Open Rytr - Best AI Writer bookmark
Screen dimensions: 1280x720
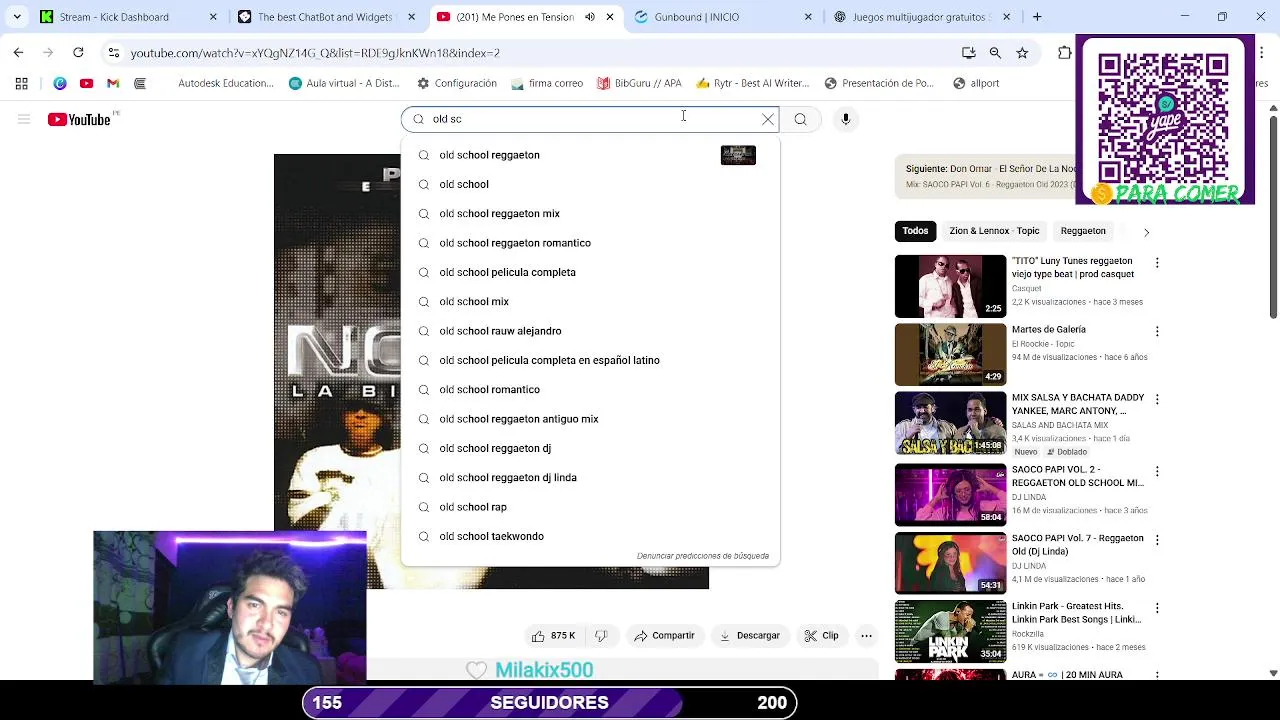[753, 84]
